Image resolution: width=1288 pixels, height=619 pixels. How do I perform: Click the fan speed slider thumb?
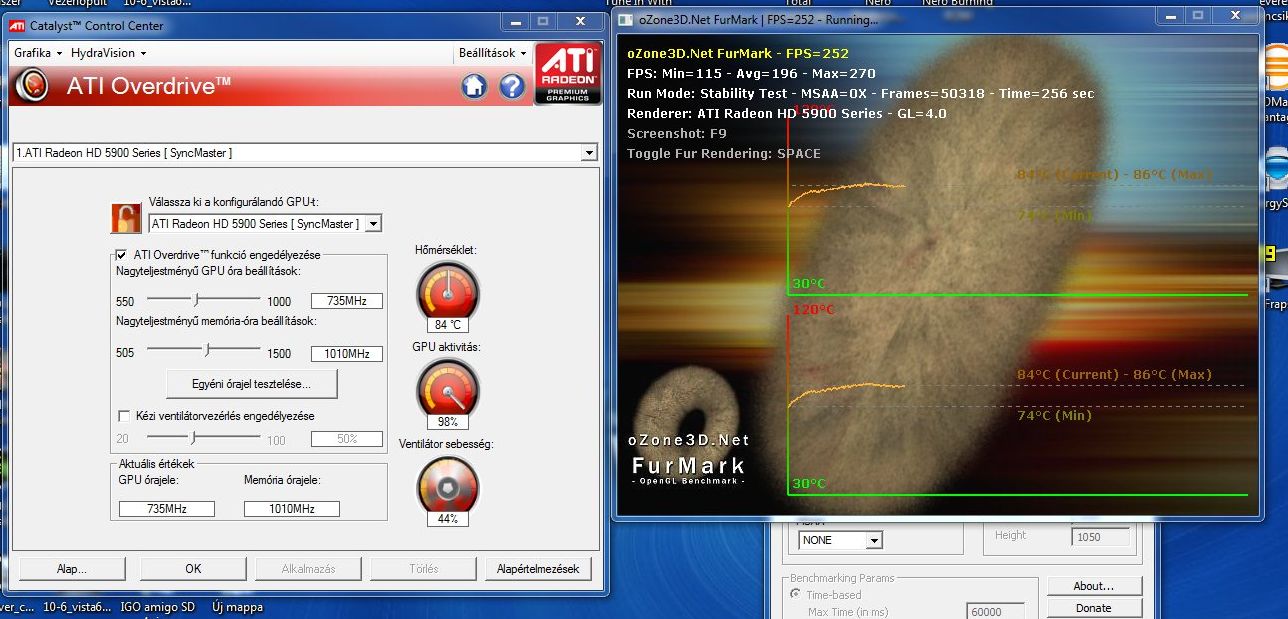point(192,438)
